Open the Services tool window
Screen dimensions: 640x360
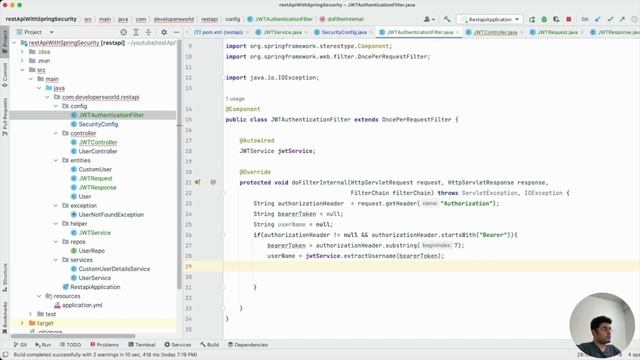[178, 345]
